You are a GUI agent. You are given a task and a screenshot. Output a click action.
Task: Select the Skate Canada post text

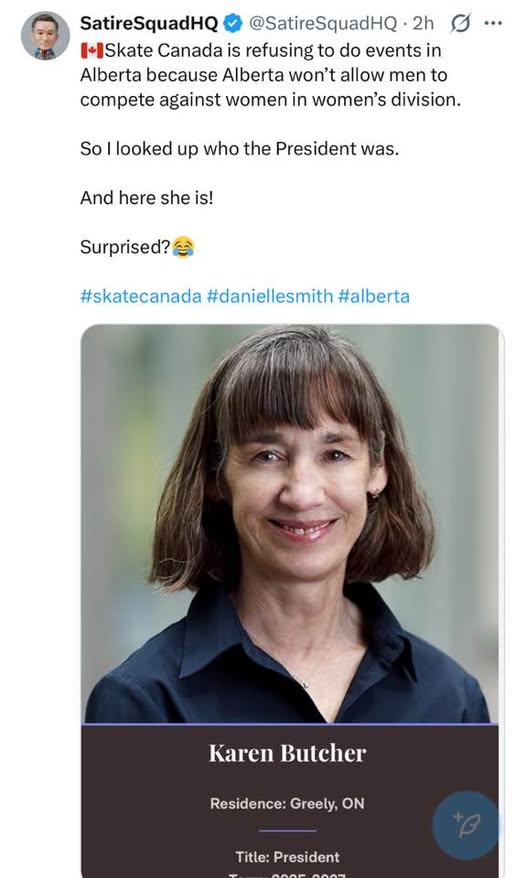coord(270,75)
